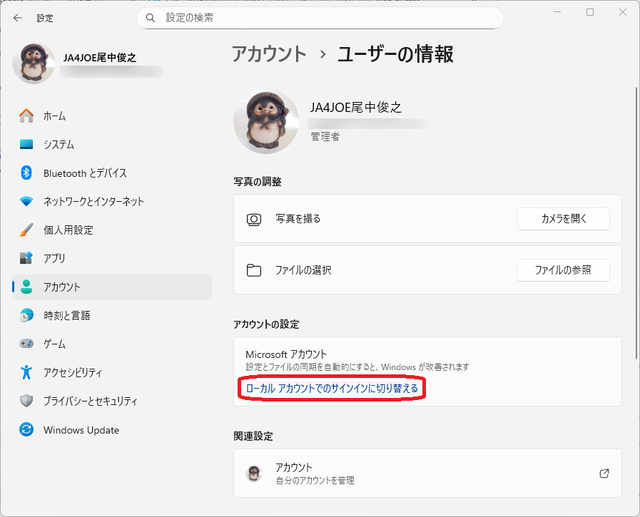The height and width of the screenshot is (517, 640).
Task: Open 個人用設定 settings
Action: [x=112, y=230]
